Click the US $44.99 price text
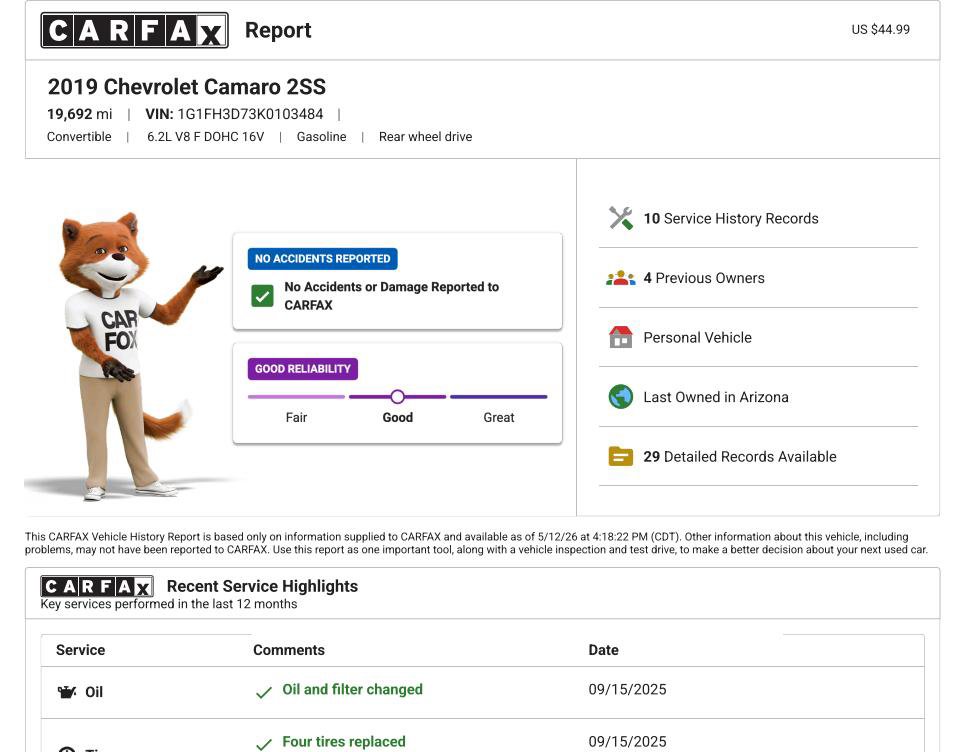The width and height of the screenshot is (970, 752). 880,29
